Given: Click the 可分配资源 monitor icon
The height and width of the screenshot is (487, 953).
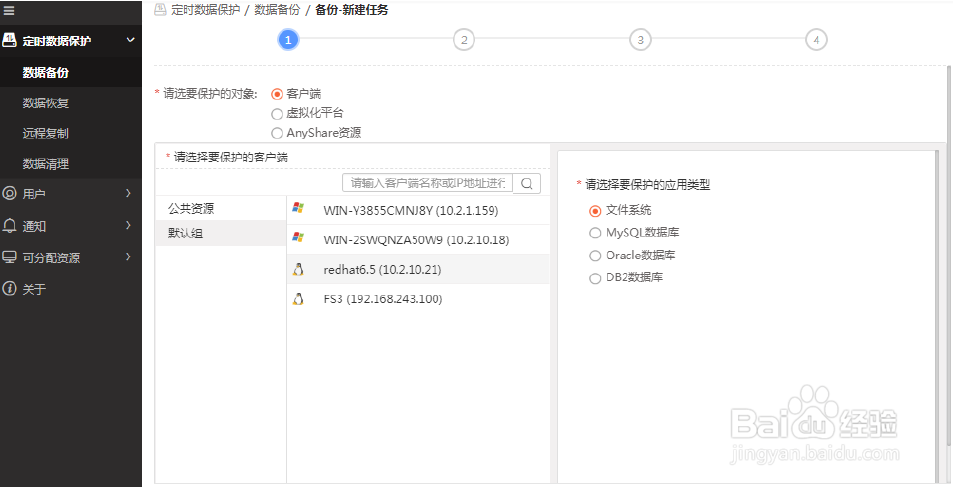Looking at the screenshot, I should [9, 257].
